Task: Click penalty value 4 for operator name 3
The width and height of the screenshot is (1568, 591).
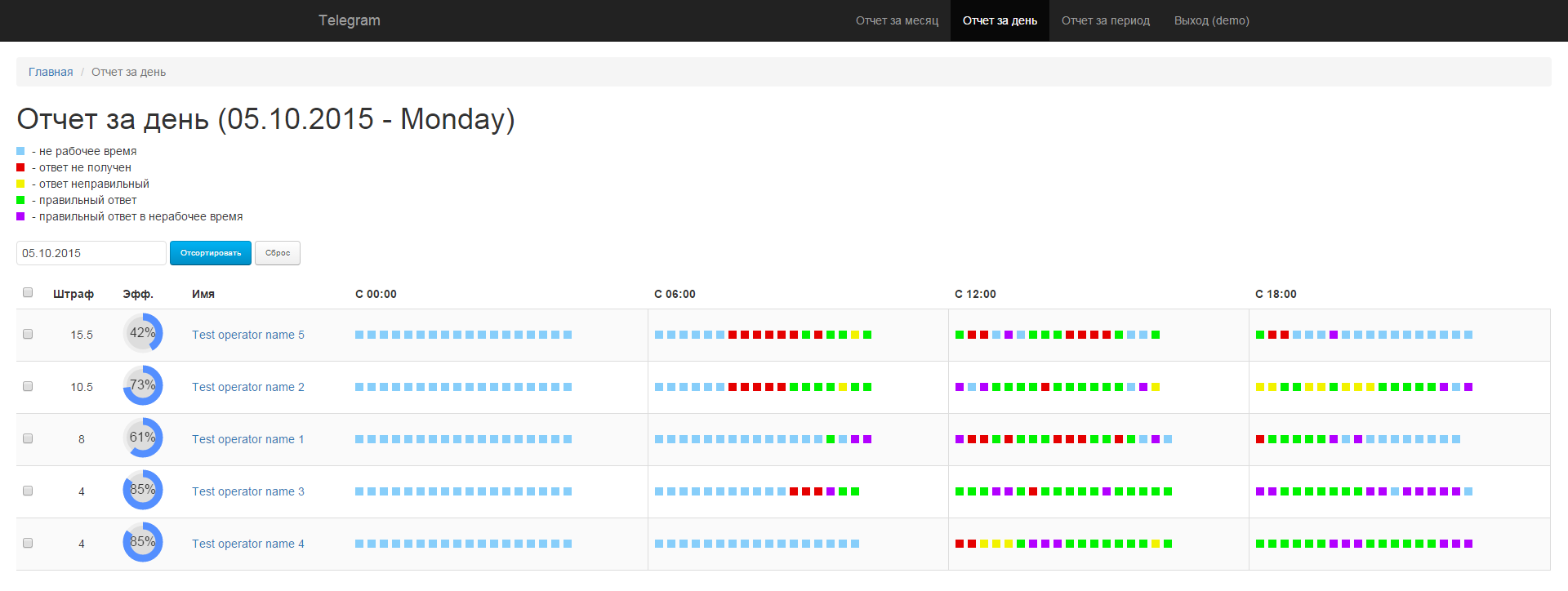Action: [82, 491]
